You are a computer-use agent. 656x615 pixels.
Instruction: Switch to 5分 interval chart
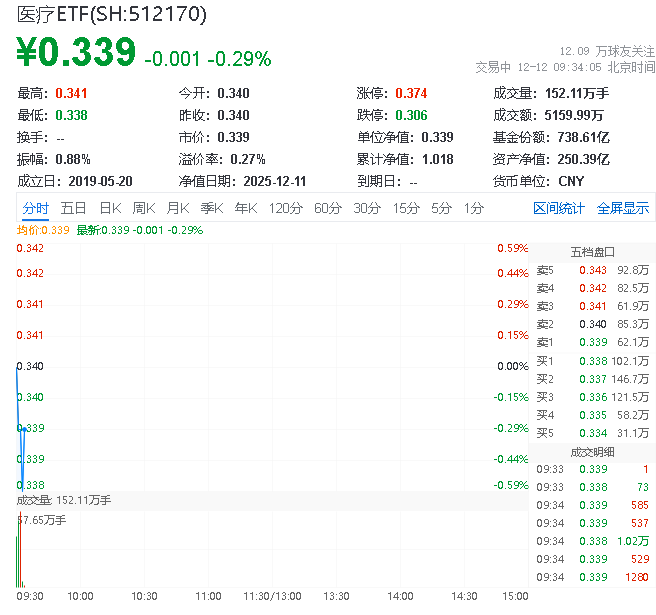[441, 208]
